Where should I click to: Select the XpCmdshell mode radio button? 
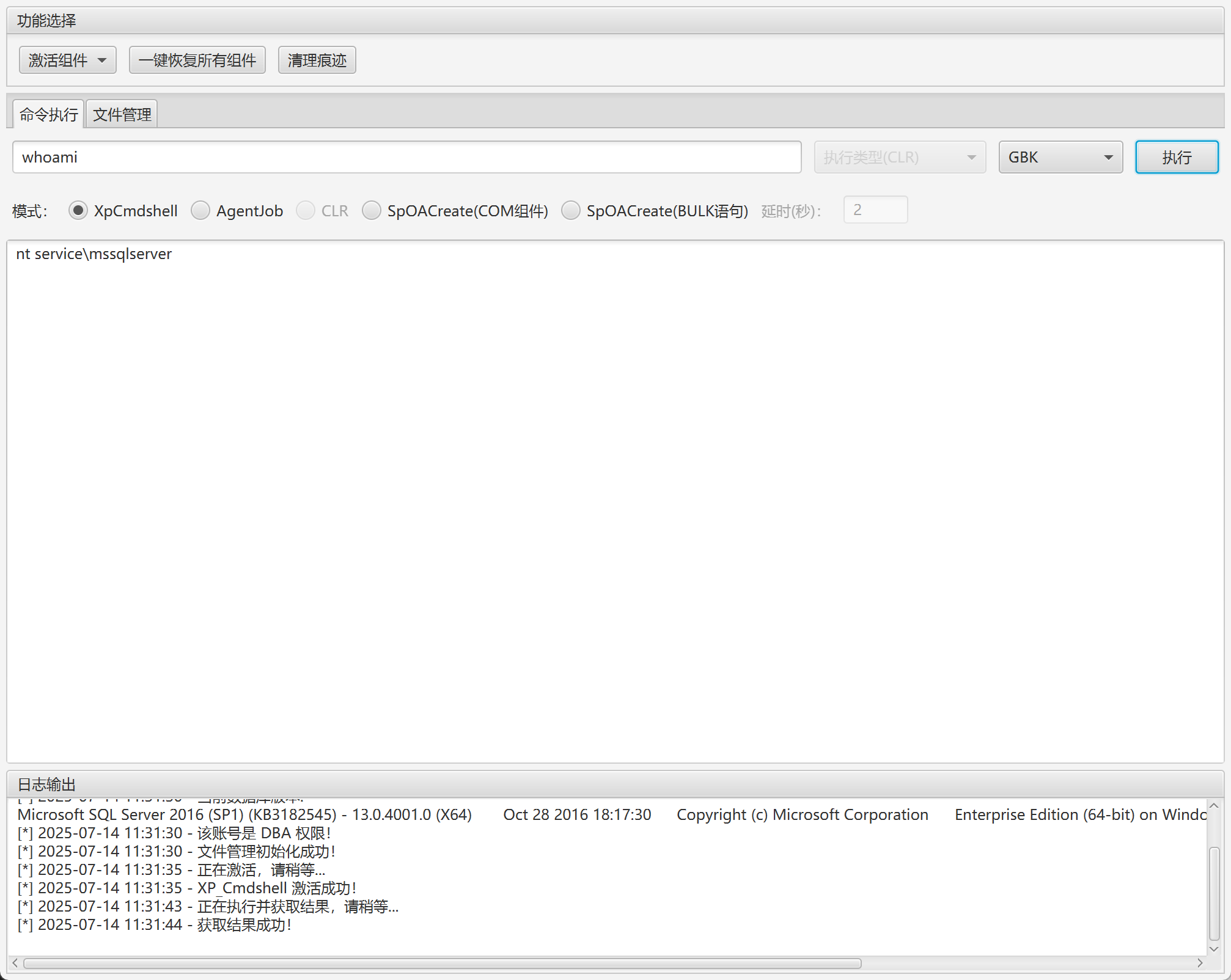click(x=78, y=211)
